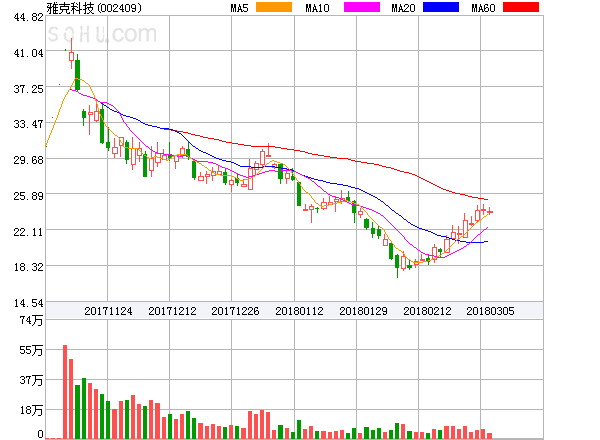Viewport: 600px width, 440px height.
Task: Click the 18.32 price axis label
Action: [28, 267]
